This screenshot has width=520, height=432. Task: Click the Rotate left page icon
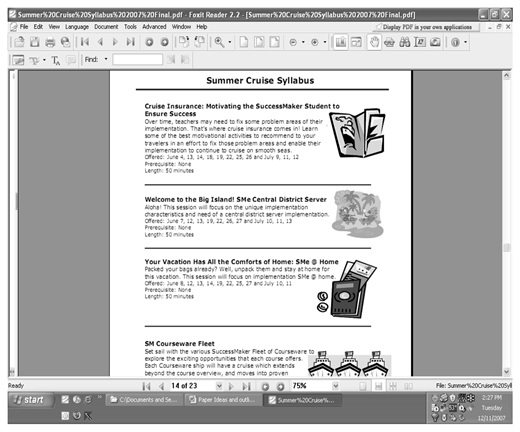tap(184, 42)
